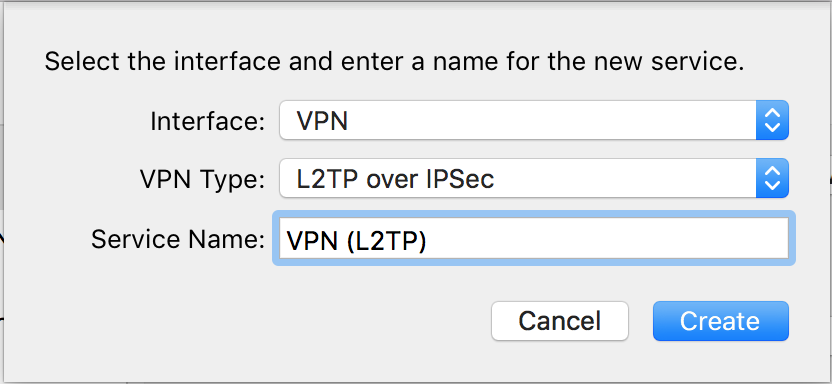Viewport: 832px width, 384px height.
Task: Click the Create button
Action: click(721, 321)
